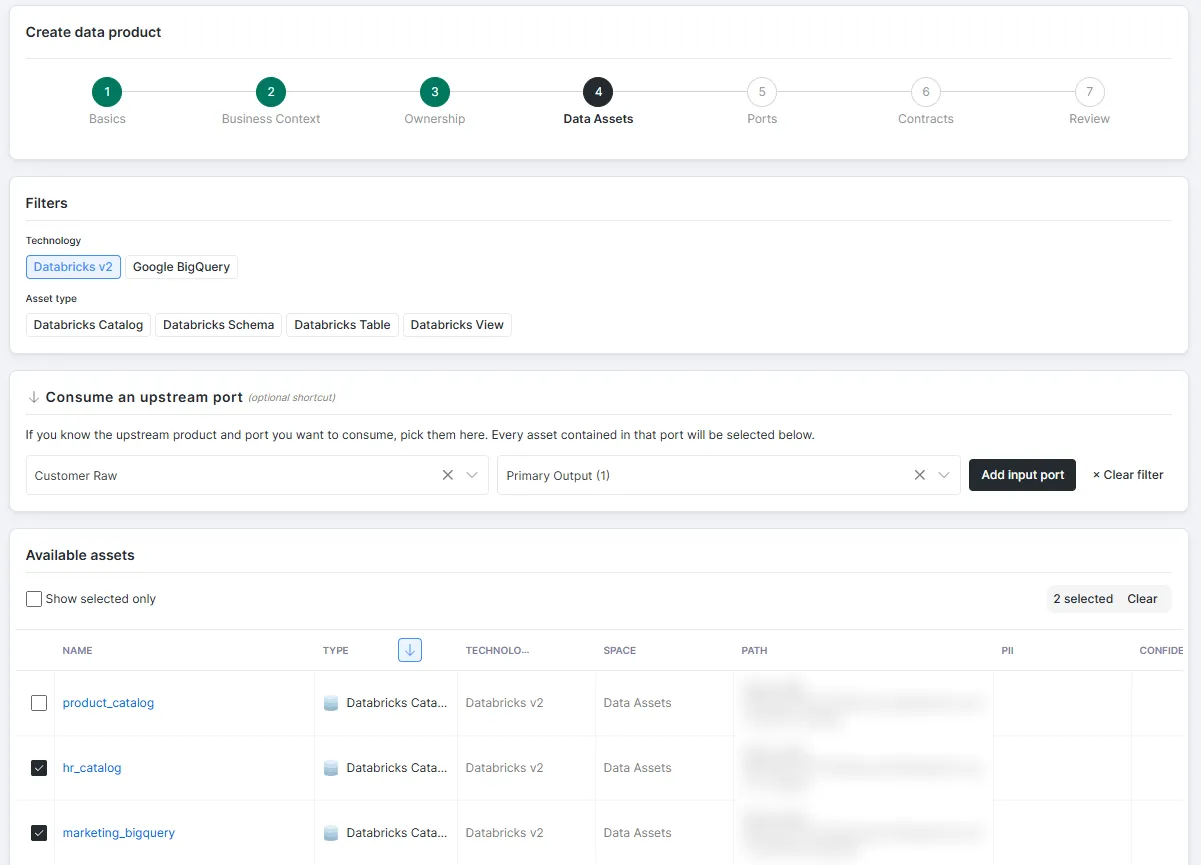Viewport: 1201px width, 865px height.
Task: Click the Clear filter button
Action: click(x=1128, y=475)
